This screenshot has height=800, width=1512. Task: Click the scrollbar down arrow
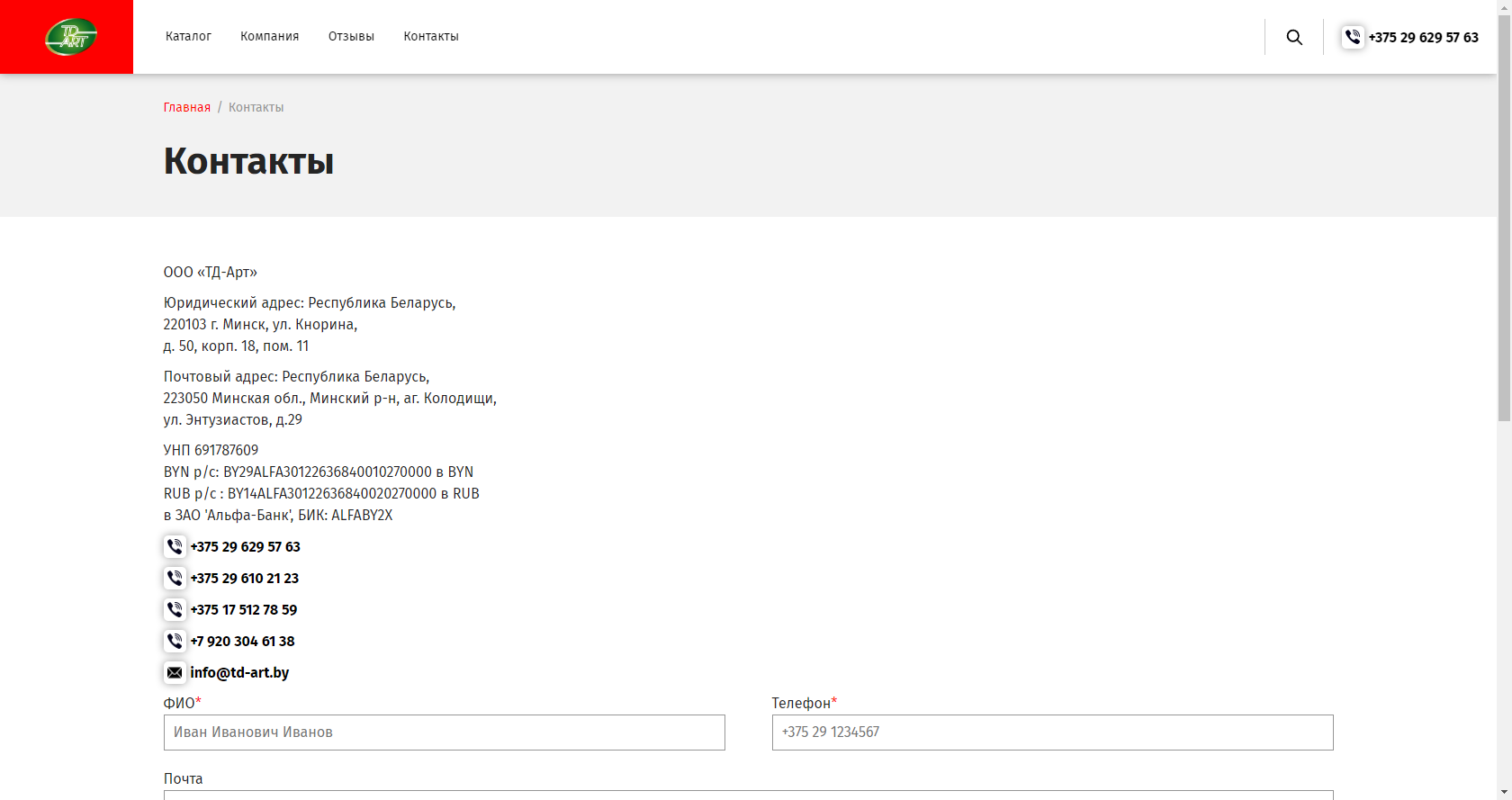(1504, 793)
